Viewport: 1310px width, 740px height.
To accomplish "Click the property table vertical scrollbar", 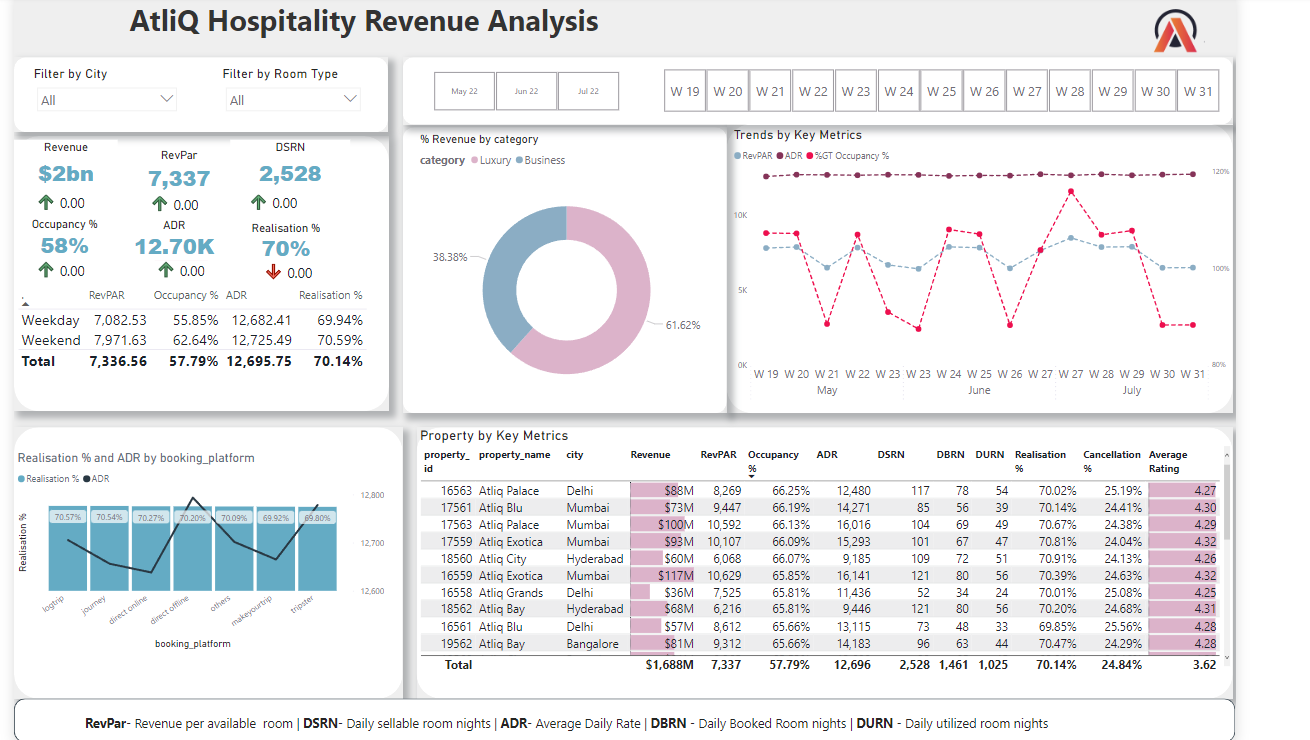I will [1225, 520].
